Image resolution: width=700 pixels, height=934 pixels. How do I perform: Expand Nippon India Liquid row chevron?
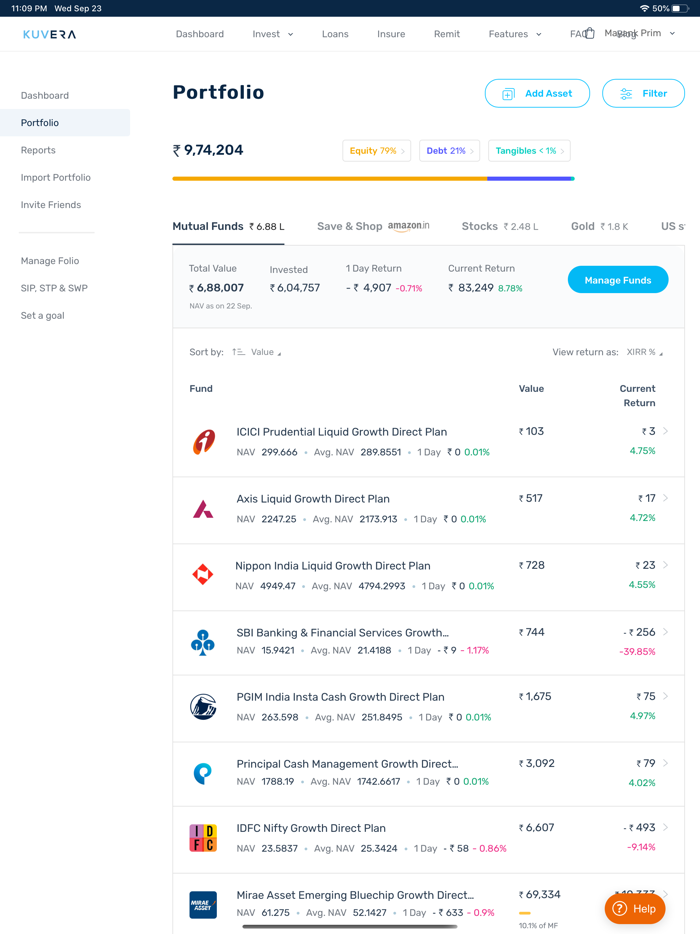pos(665,565)
